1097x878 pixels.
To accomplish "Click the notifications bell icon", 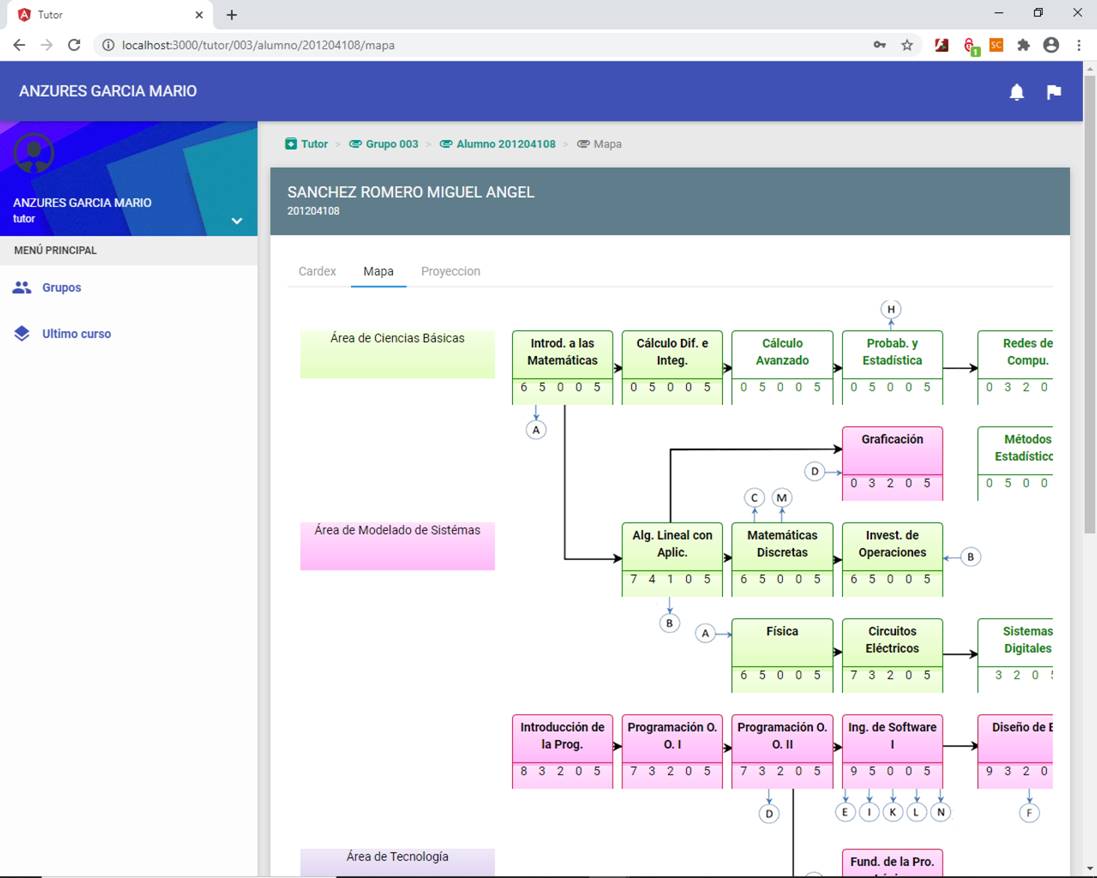I will [x=1017, y=92].
